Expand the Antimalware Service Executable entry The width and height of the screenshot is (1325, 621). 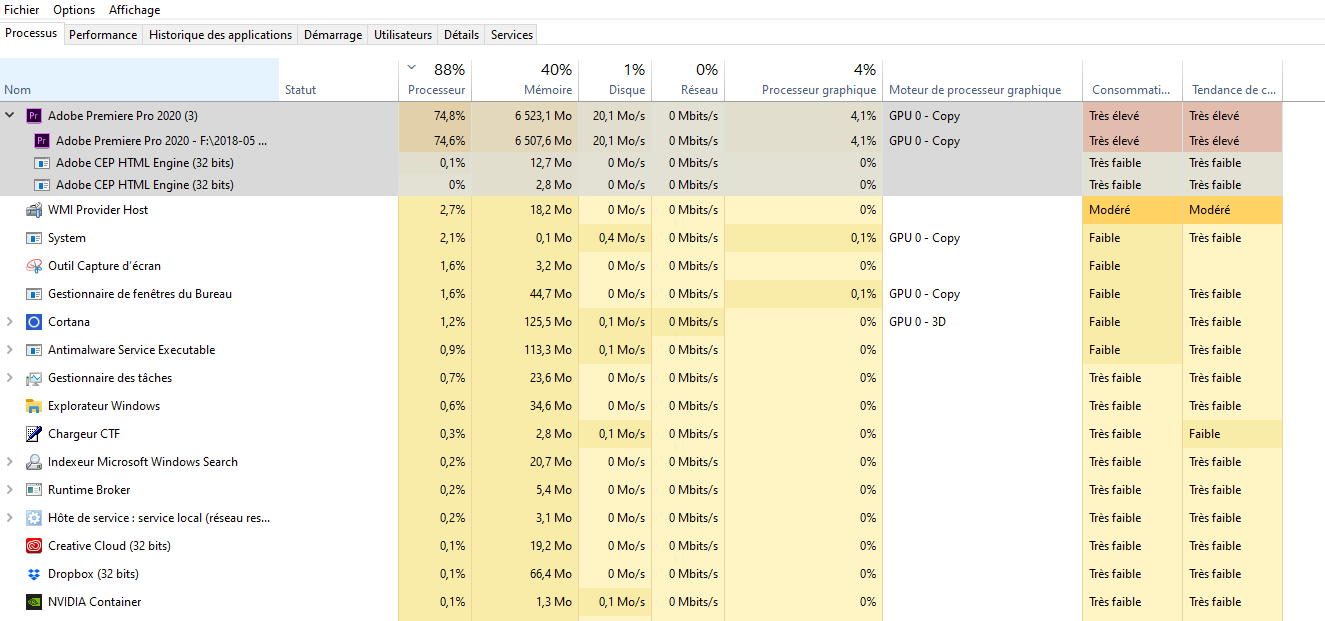click(x=10, y=350)
